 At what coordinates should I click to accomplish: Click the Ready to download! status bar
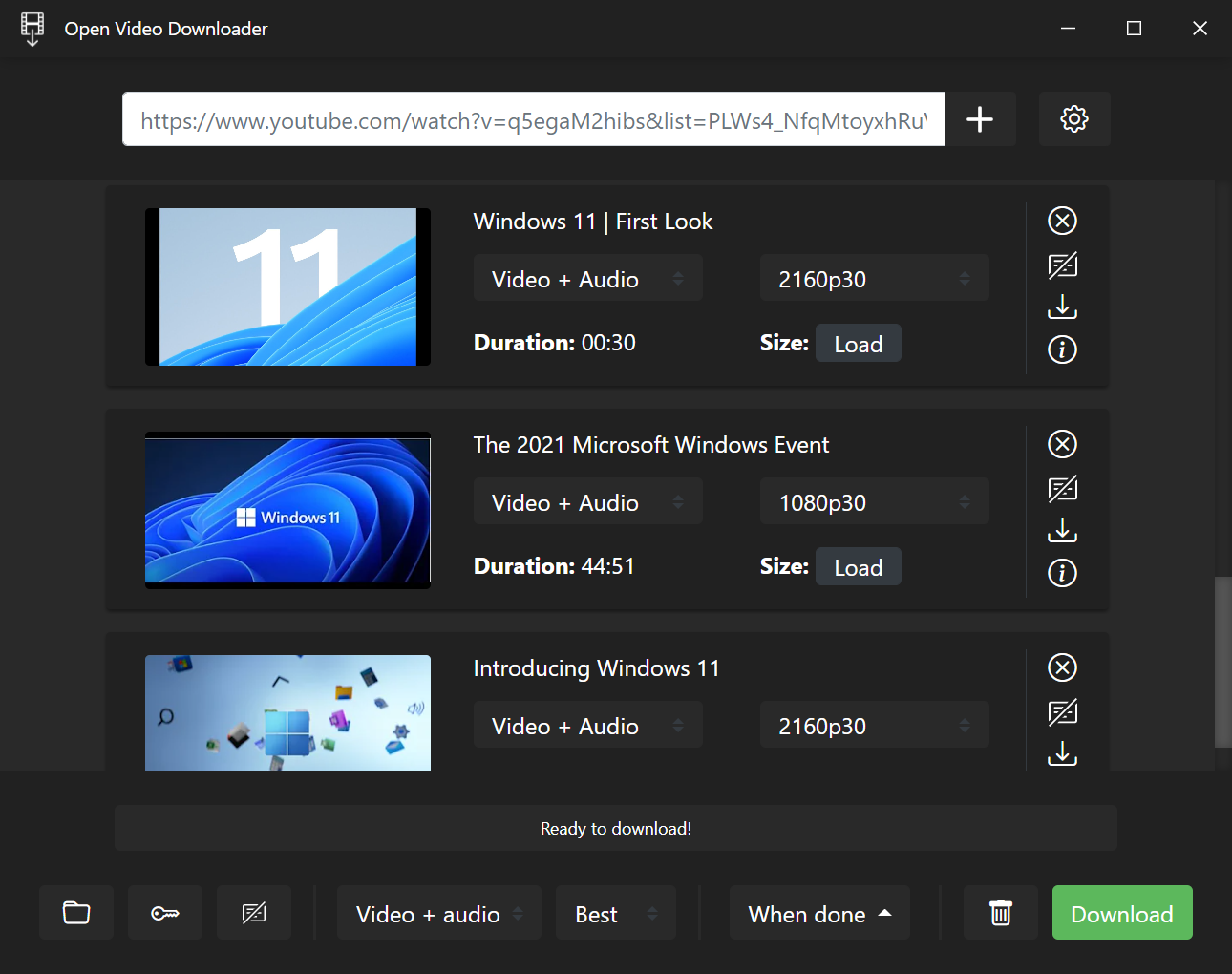pos(616,828)
